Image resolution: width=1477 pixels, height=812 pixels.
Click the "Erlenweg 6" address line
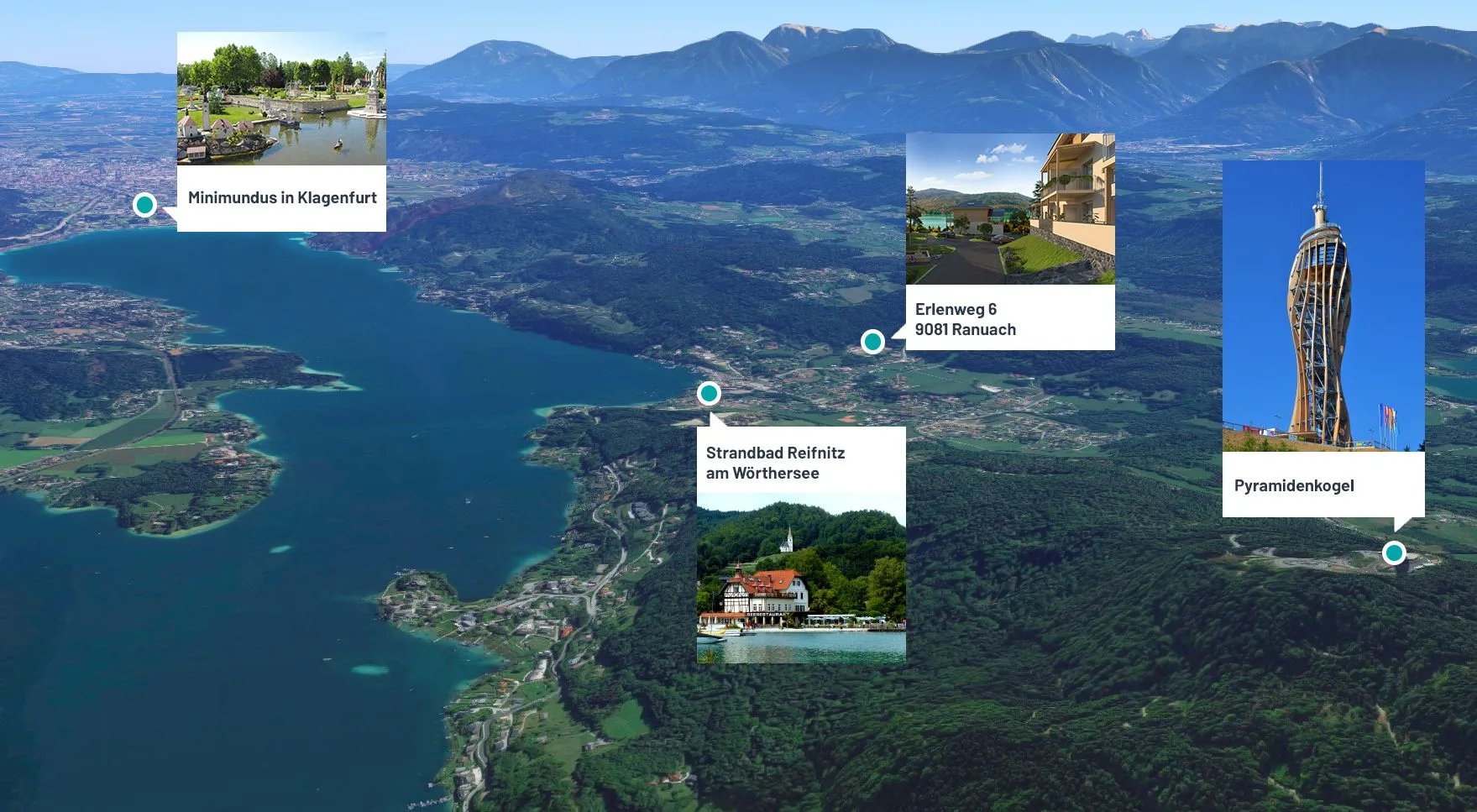pos(956,309)
